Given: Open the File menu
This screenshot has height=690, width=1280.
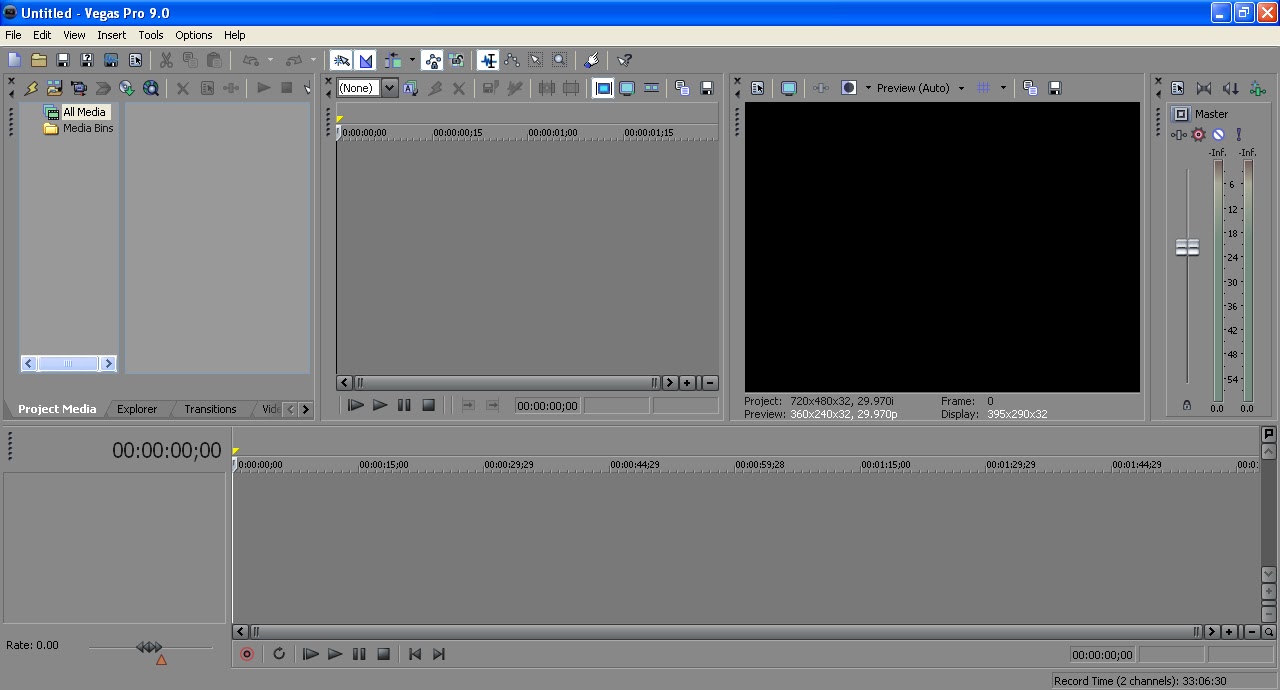Looking at the screenshot, I should [x=13, y=35].
